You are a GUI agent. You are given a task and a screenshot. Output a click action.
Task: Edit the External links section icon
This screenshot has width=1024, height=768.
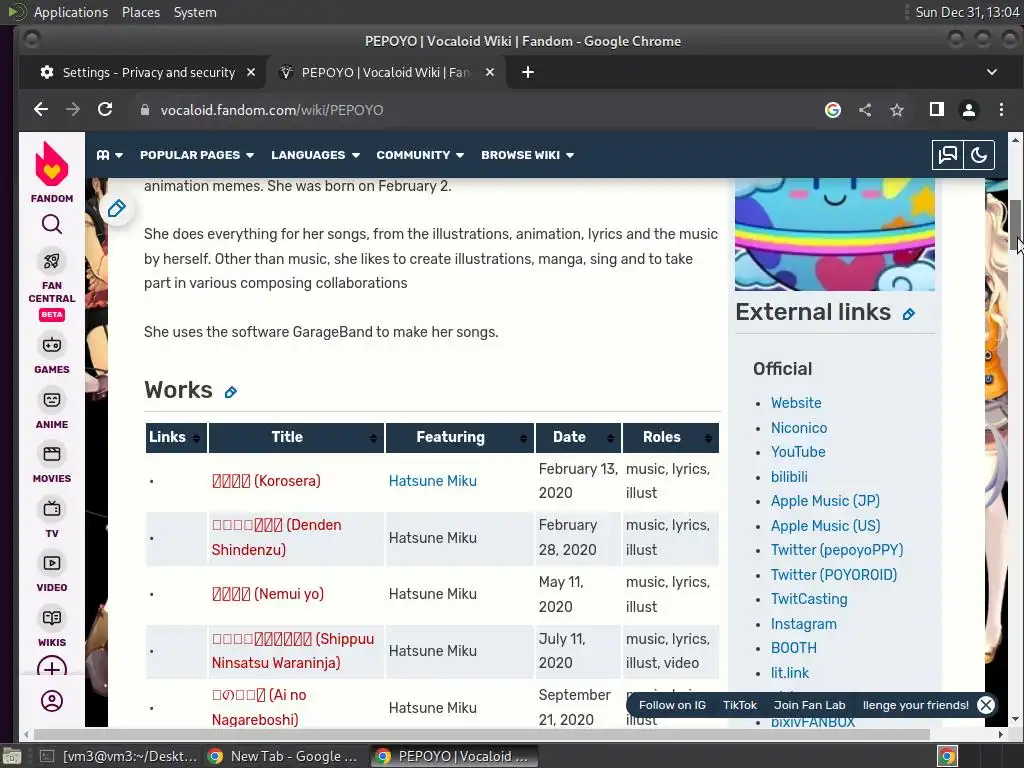908,314
